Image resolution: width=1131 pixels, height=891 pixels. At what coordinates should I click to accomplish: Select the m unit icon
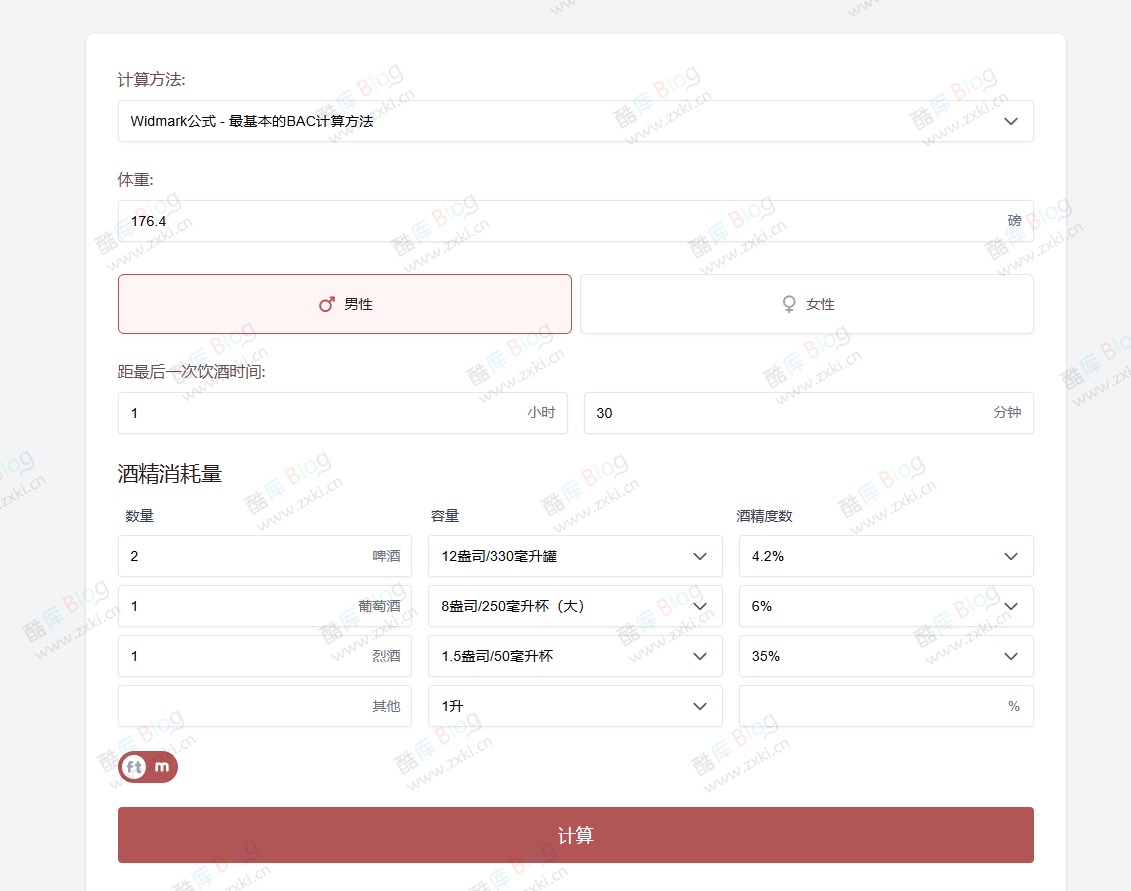(x=161, y=767)
